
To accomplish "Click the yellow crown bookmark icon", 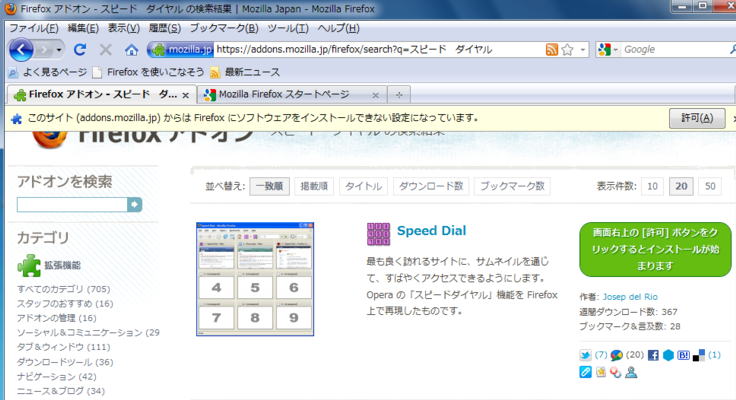I will point(601,372).
